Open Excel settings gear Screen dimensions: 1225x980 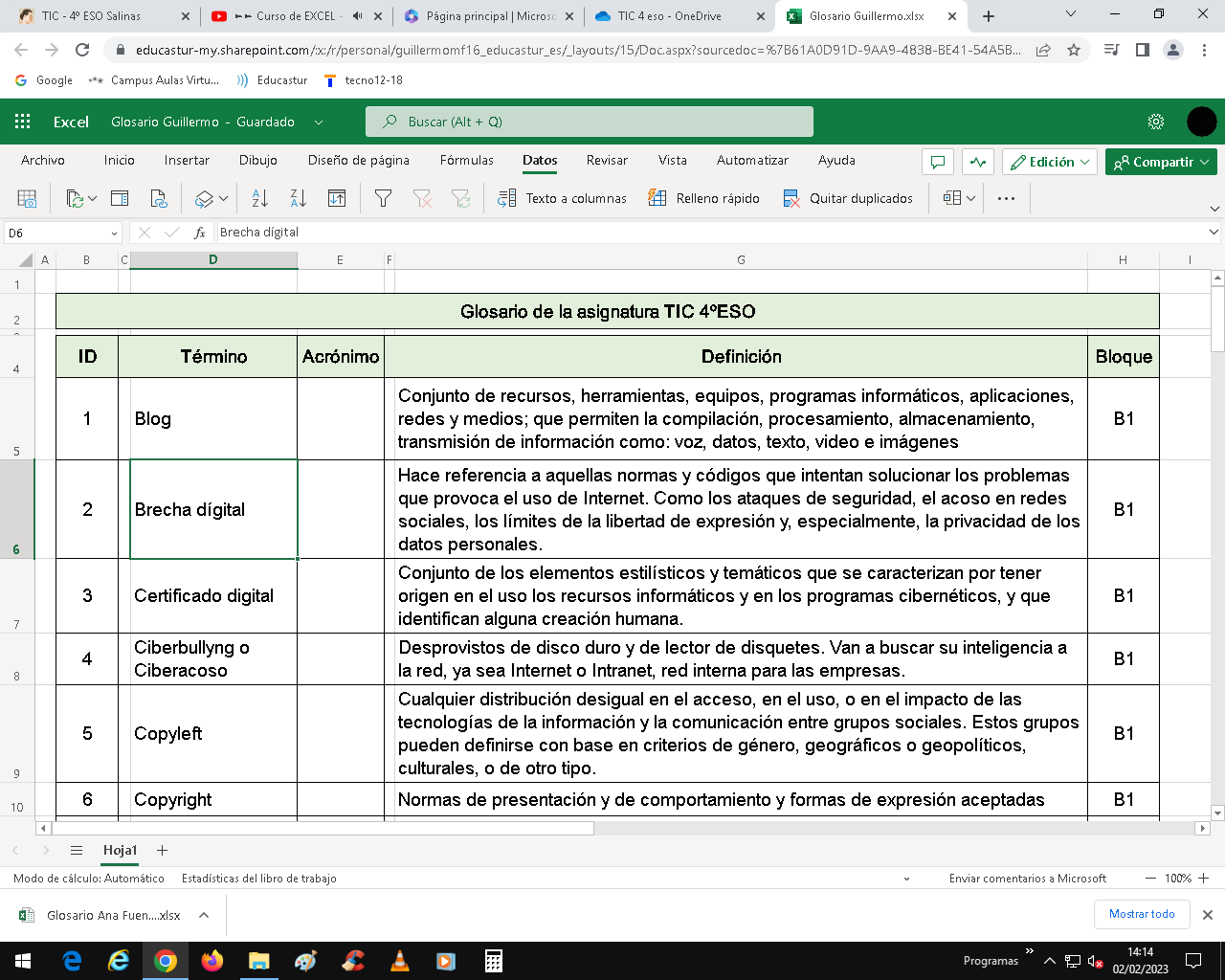pos(1156,122)
